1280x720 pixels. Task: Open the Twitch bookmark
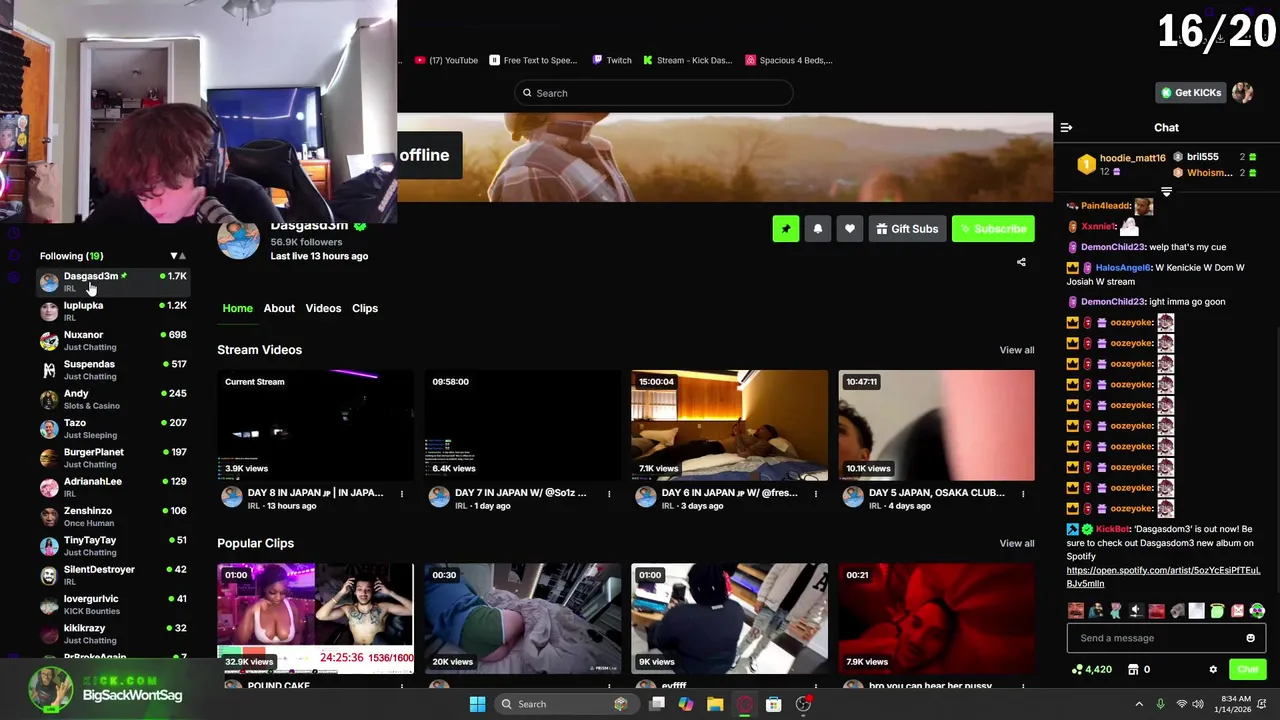pyautogui.click(x=611, y=60)
